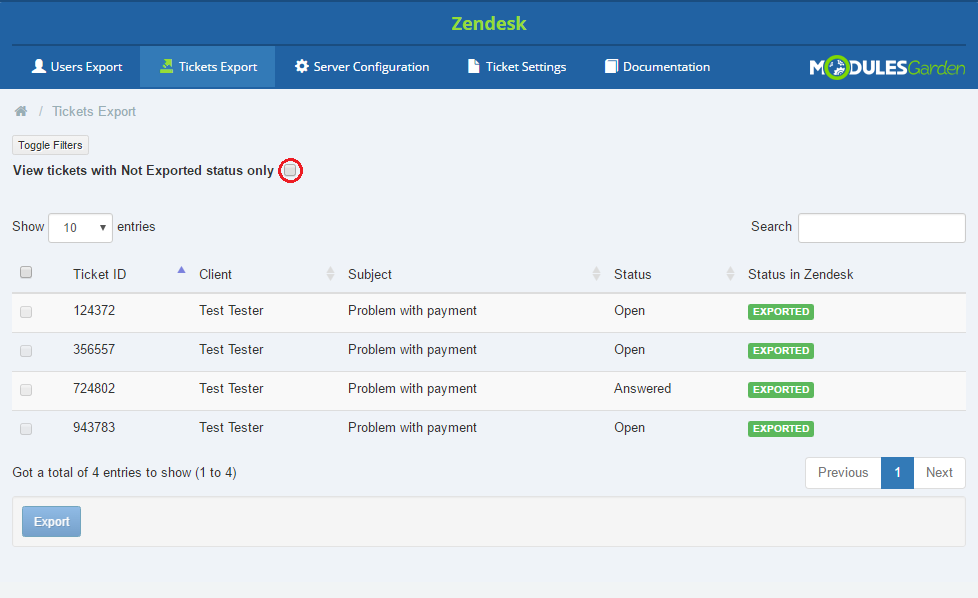The image size is (978, 598).
Task: Click ticket ID 124372
Action: 94,311
